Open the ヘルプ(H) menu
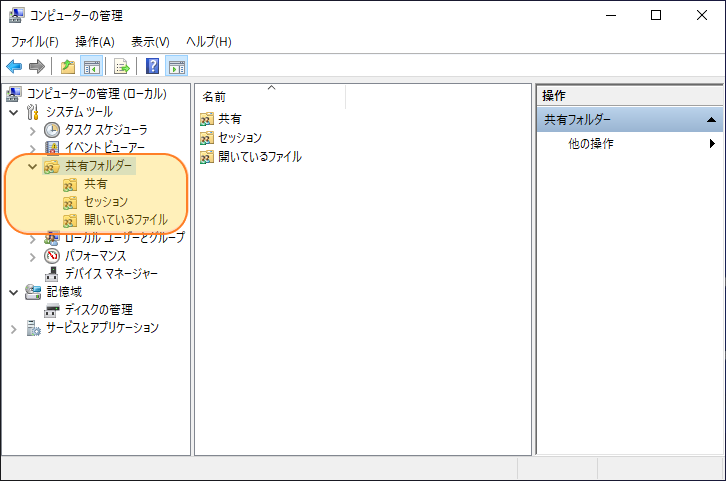The image size is (726, 481). click(x=209, y=42)
